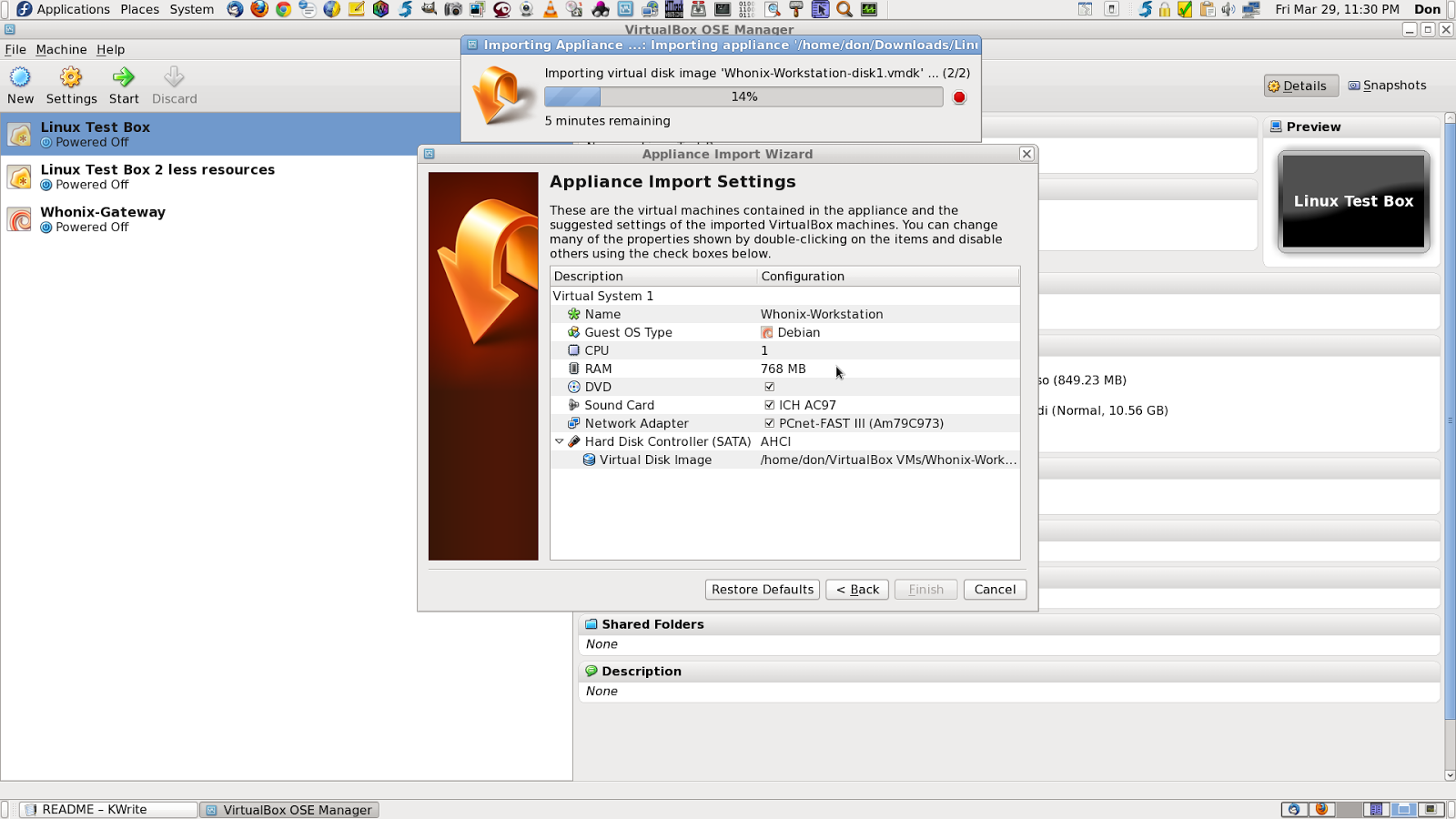The height and width of the screenshot is (819, 1456).
Task: Switch to the Details tab
Action: [x=1300, y=86]
